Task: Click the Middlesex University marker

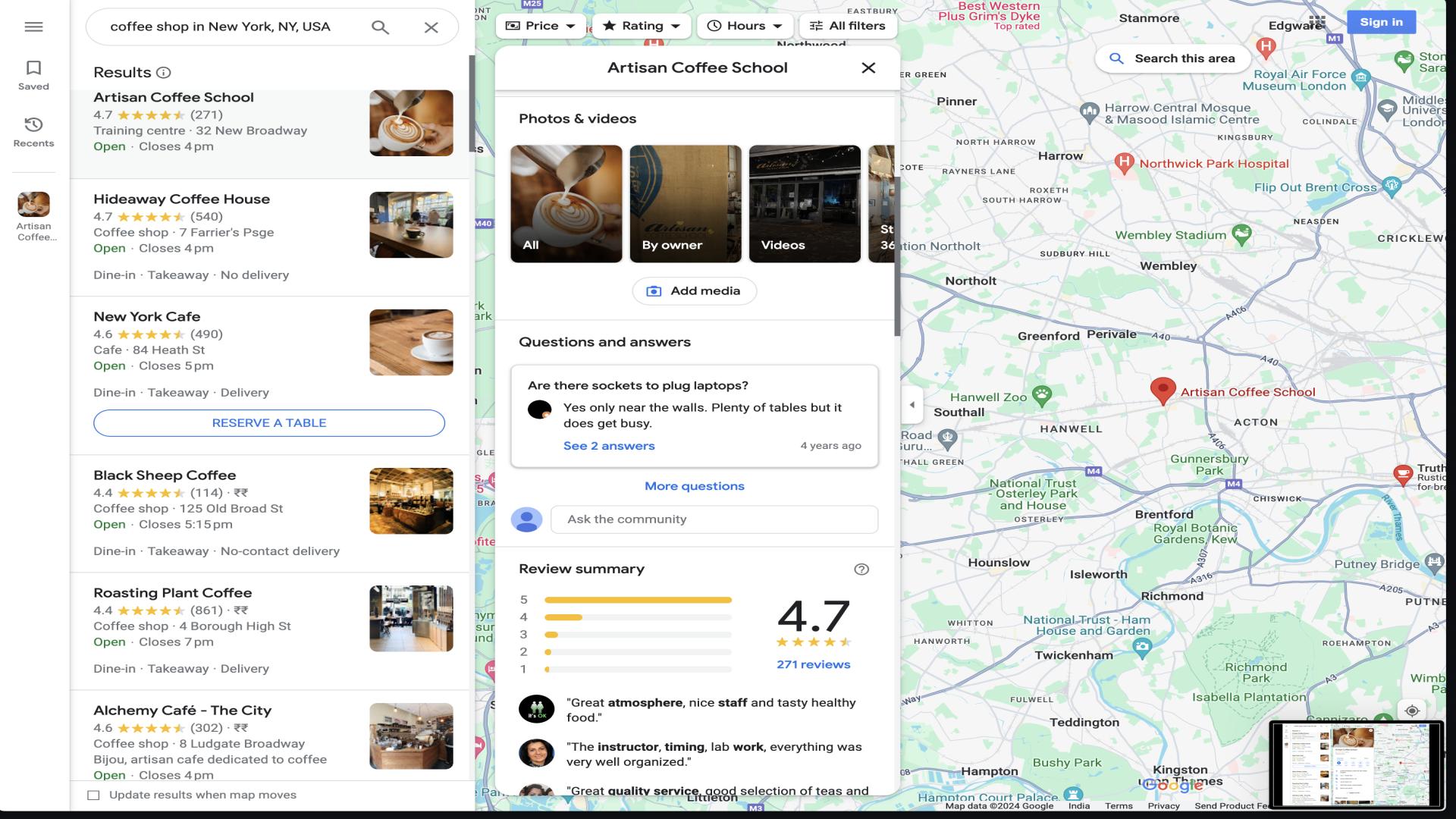Action: [1387, 110]
